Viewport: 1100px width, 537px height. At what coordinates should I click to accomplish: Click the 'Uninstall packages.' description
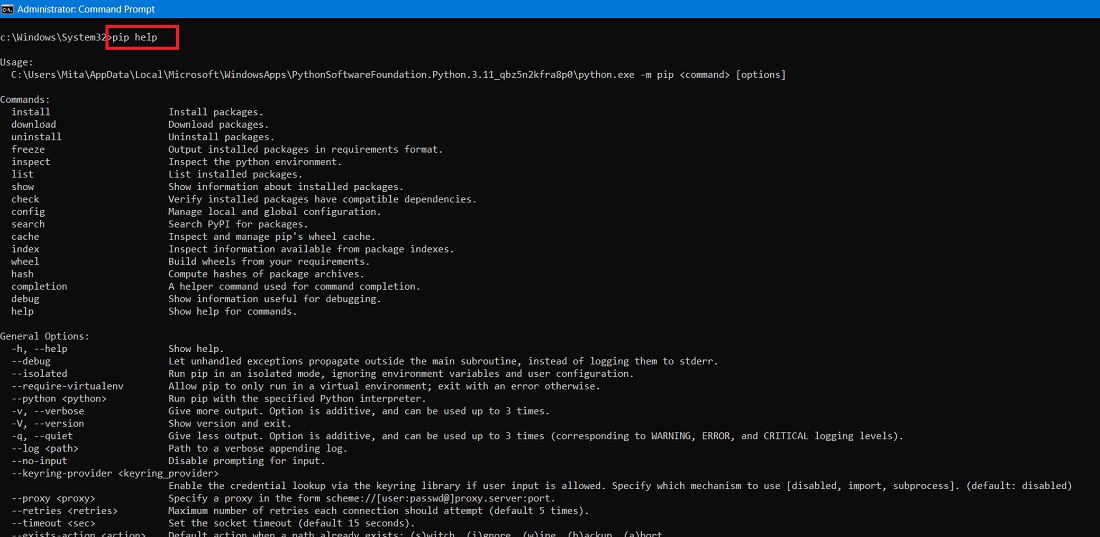click(222, 137)
